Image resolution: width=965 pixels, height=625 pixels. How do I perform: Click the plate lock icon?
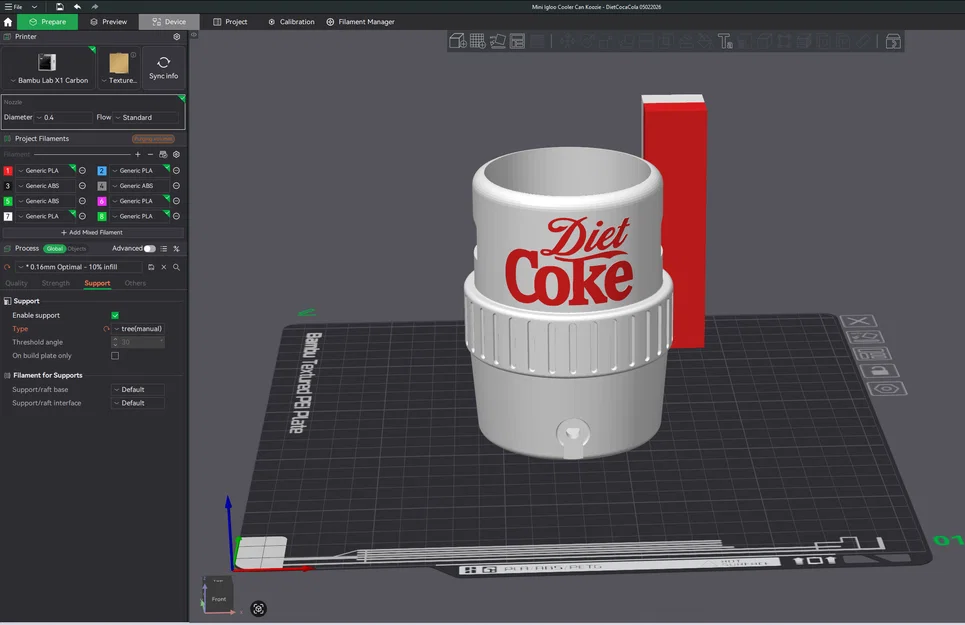click(879, 371)
